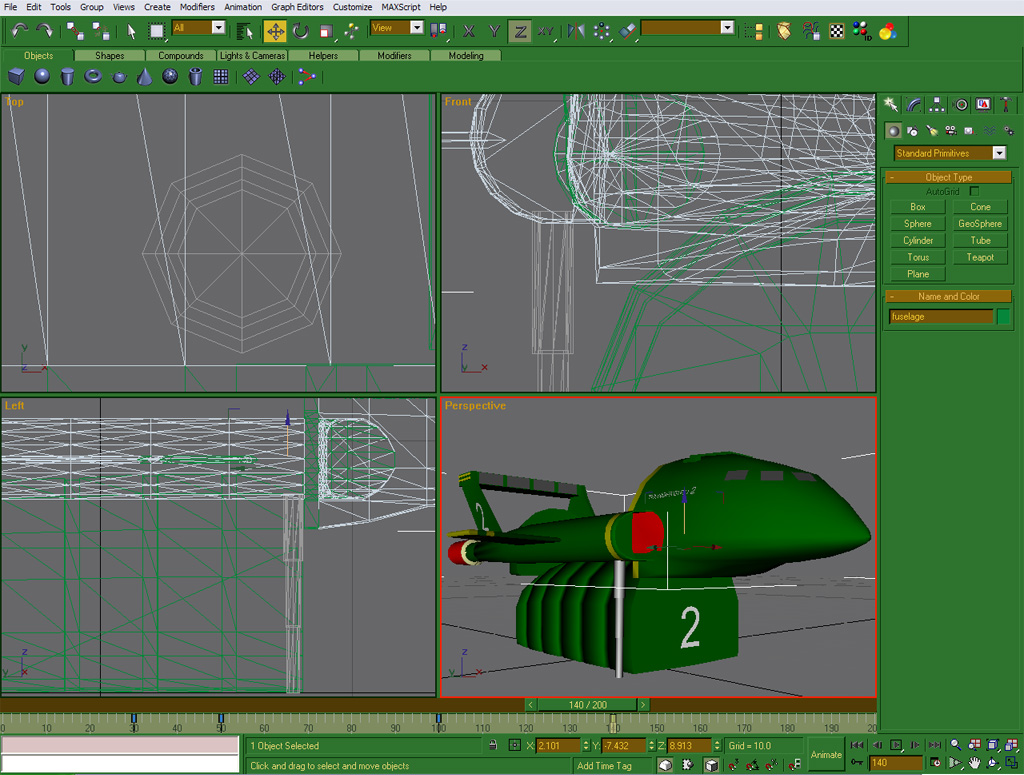Open the Motion command panel tab

coord(960,104)
